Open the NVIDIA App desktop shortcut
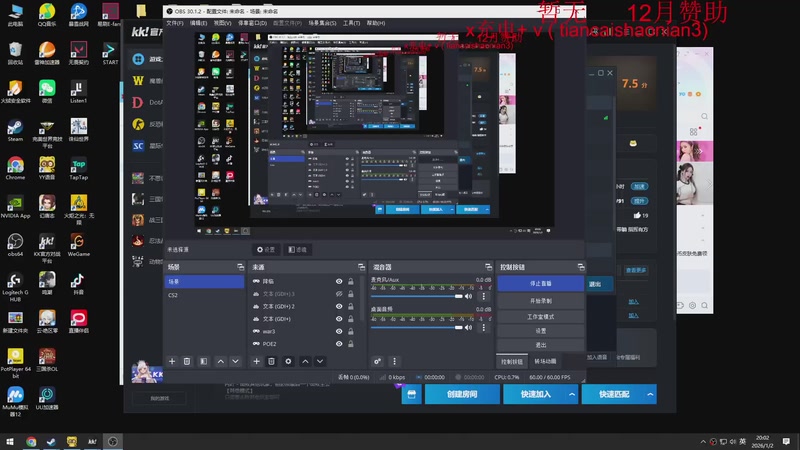800x450 pixels. tap(15, 207)
